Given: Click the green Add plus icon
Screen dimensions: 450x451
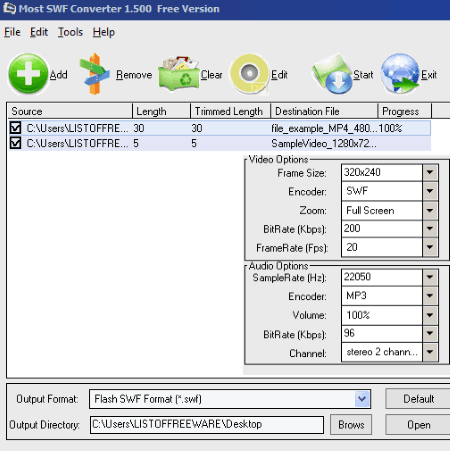Looking at the screenshot, I should (28, 74).
